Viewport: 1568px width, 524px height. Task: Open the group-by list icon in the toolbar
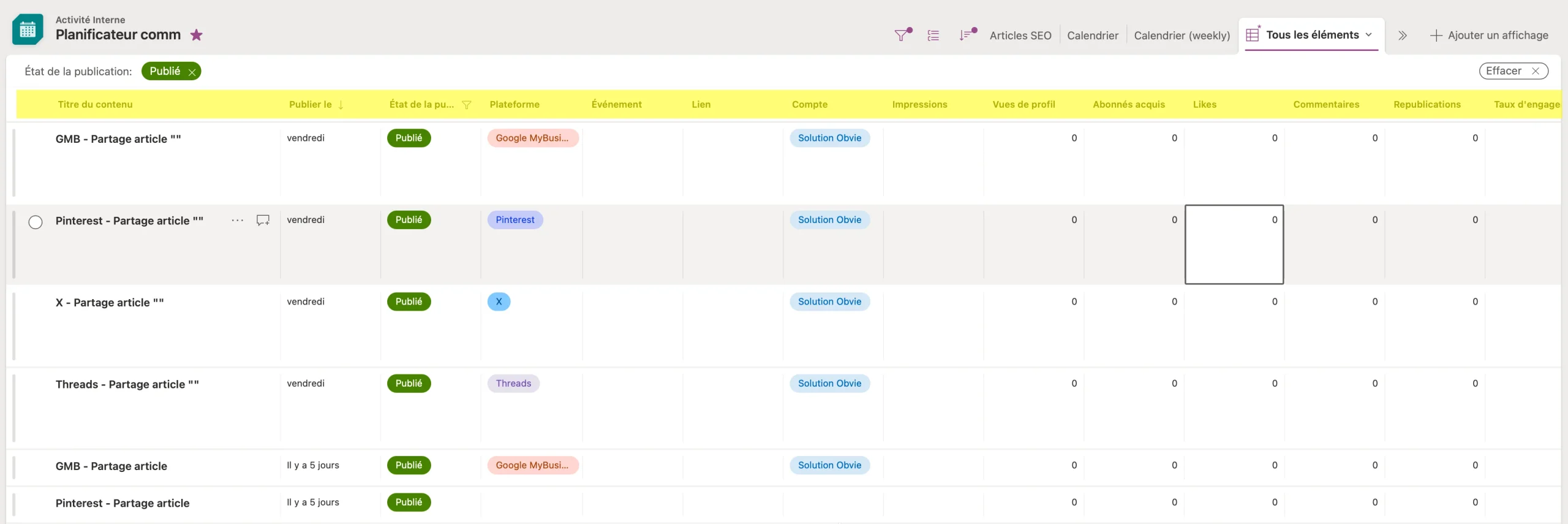(933, 36)
